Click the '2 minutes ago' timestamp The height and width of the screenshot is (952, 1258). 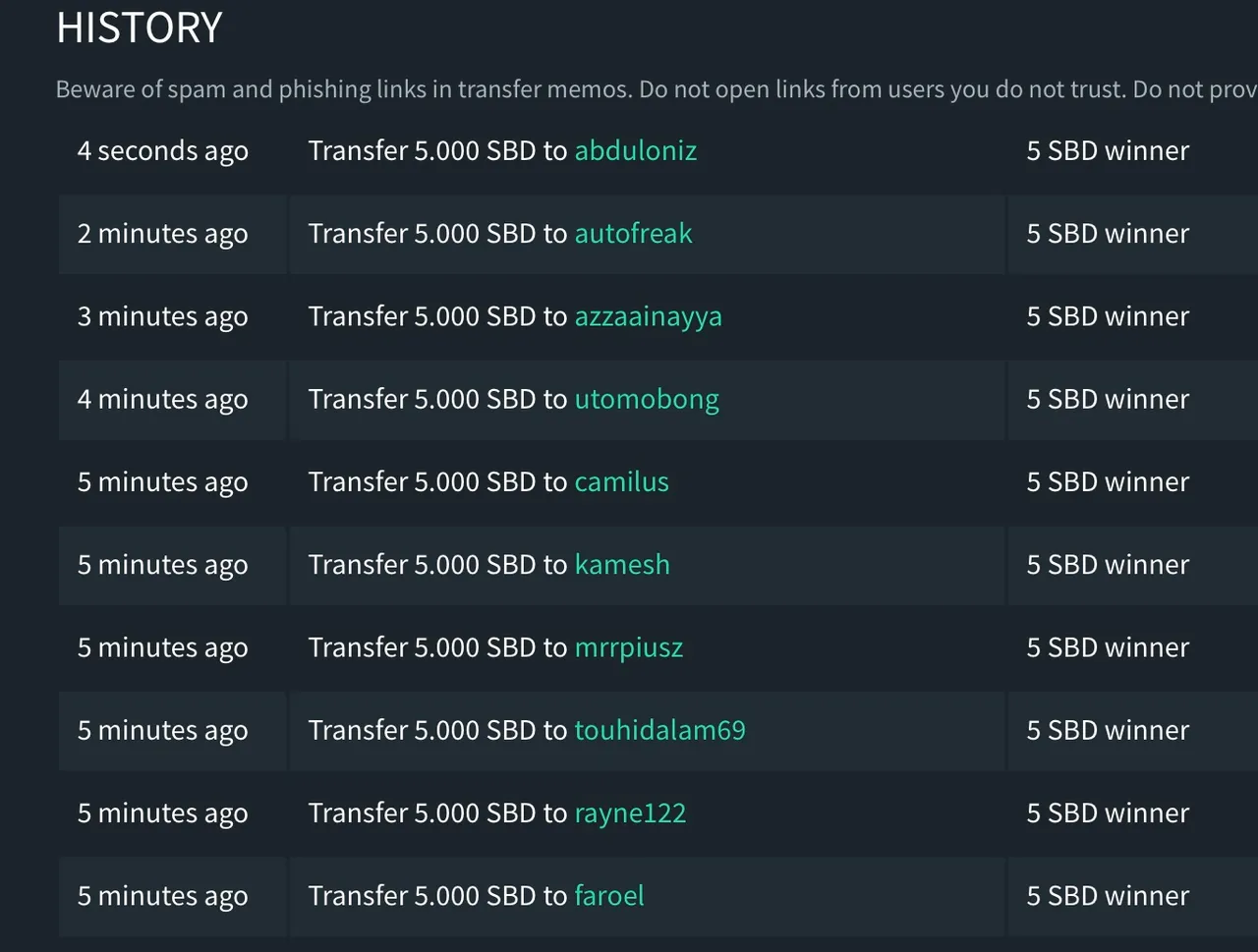pos(163,234)
